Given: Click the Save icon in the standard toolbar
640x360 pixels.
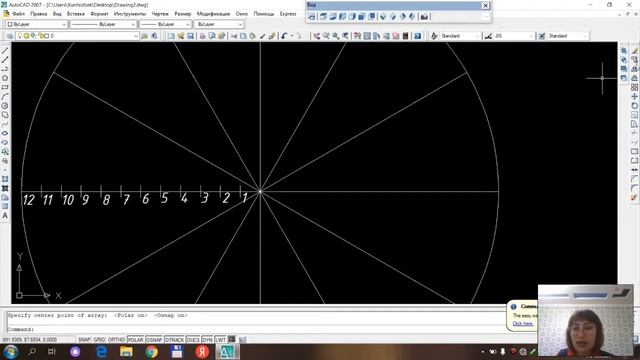Looking at the screenshot, I should tap(191, 36).
